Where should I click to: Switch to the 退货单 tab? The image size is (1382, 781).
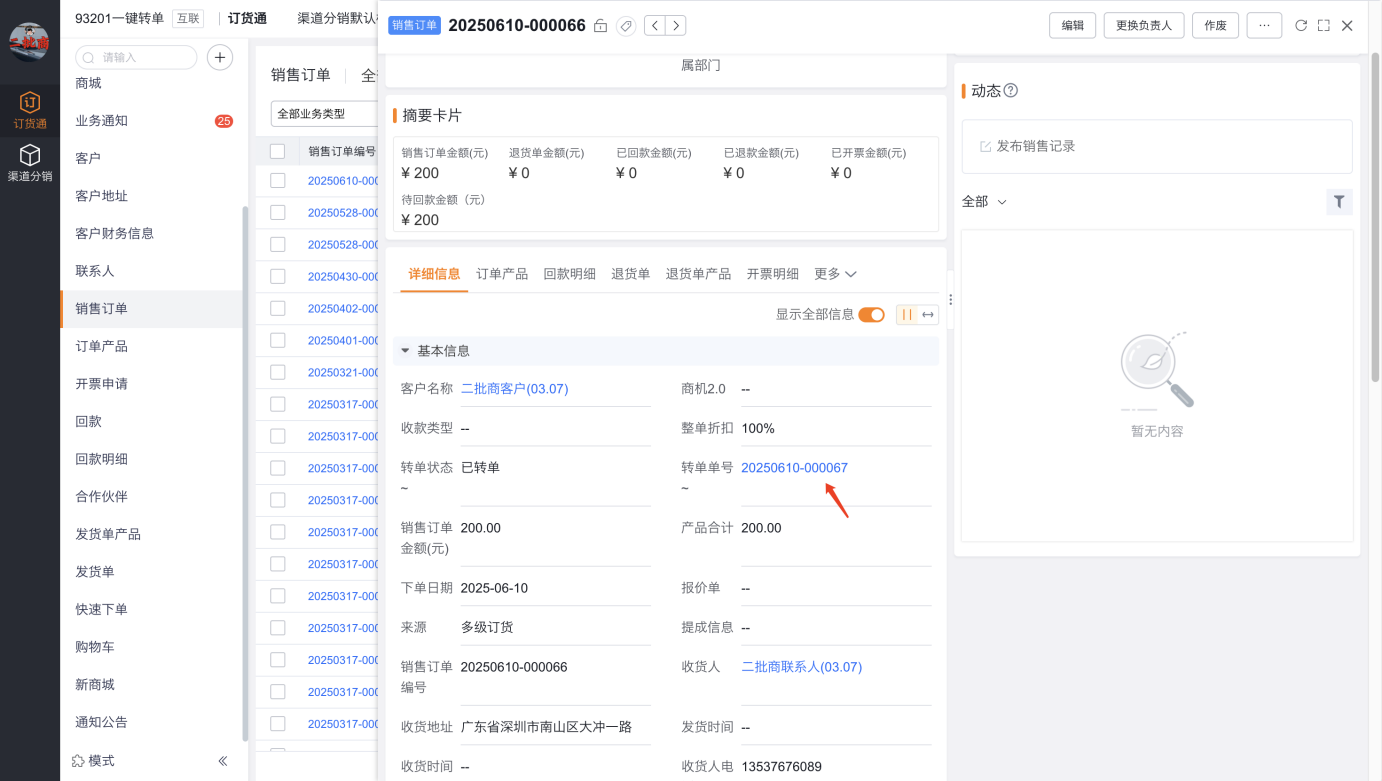point(631,274)
